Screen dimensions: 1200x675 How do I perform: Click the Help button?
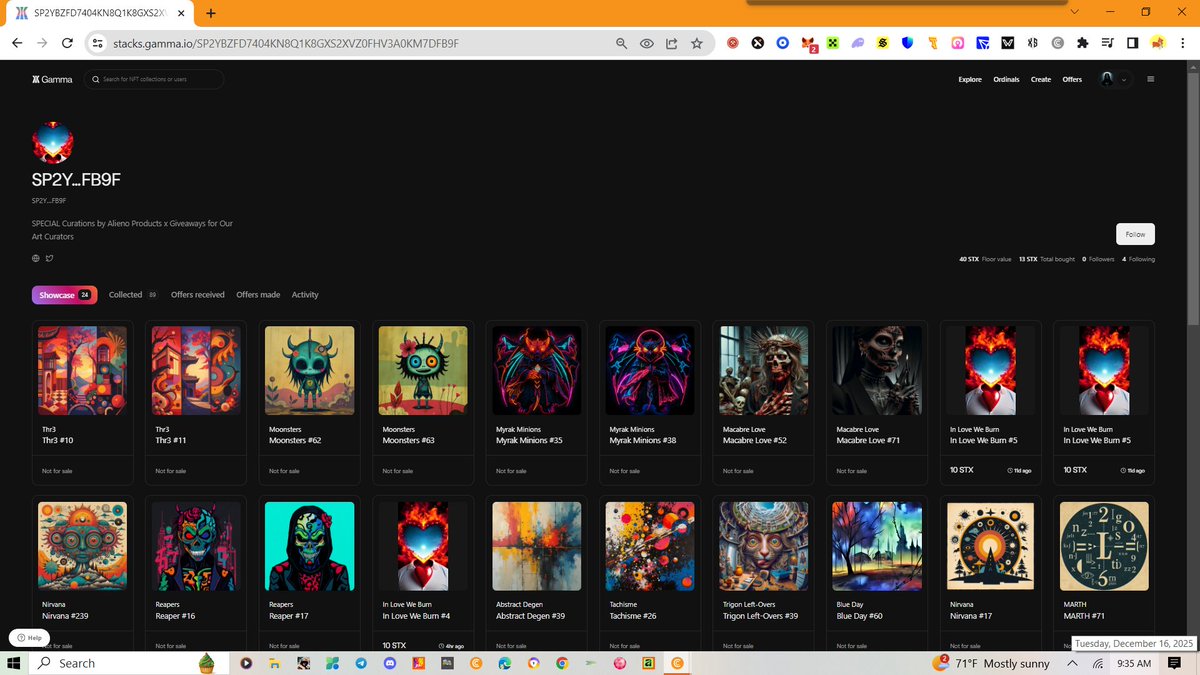click(x=29, y=637)
